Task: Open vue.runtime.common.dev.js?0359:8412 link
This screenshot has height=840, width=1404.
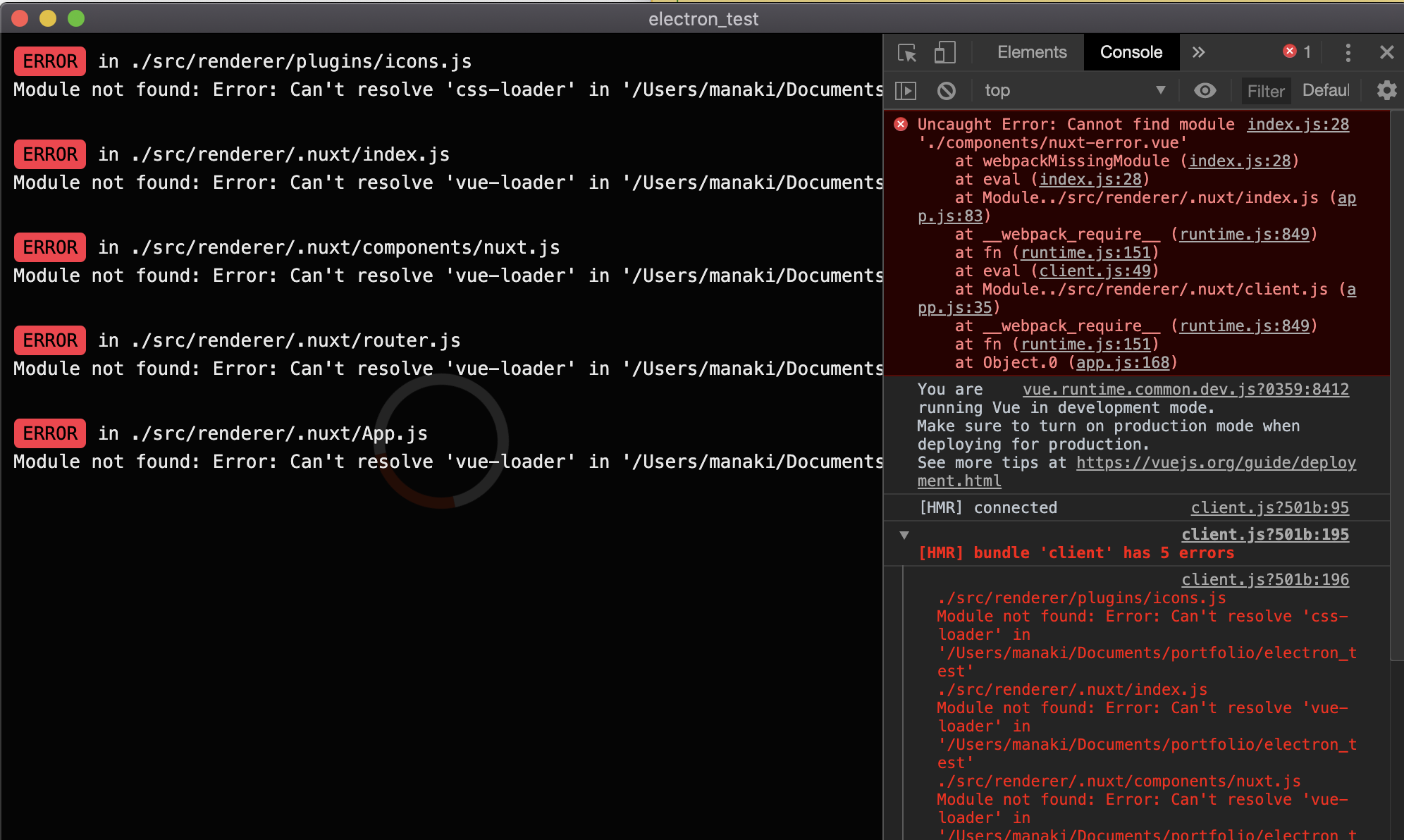Action: point(1186,390)
